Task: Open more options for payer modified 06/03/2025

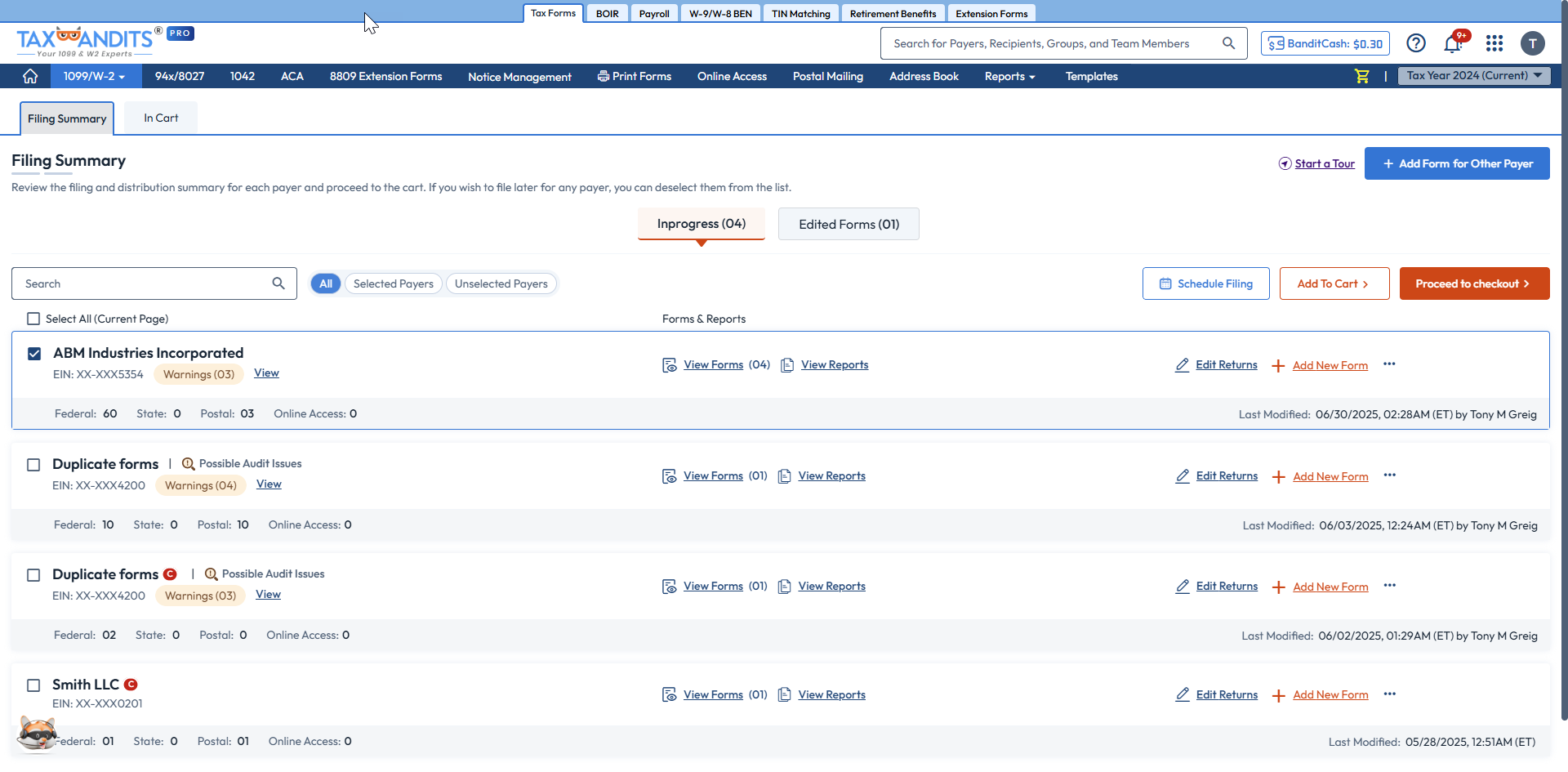Action: (1389, 475)
